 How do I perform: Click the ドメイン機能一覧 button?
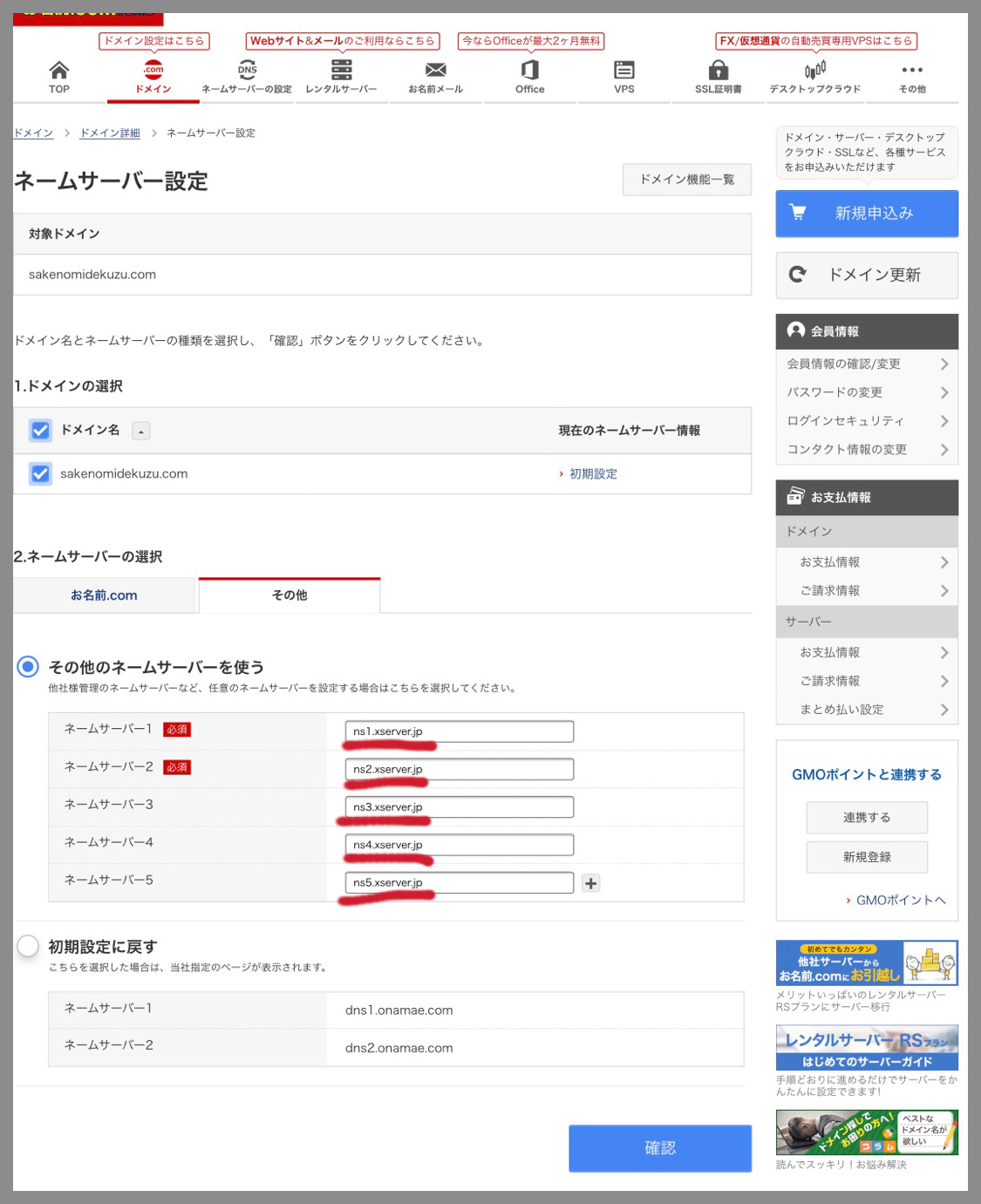[x=687, y=180]
